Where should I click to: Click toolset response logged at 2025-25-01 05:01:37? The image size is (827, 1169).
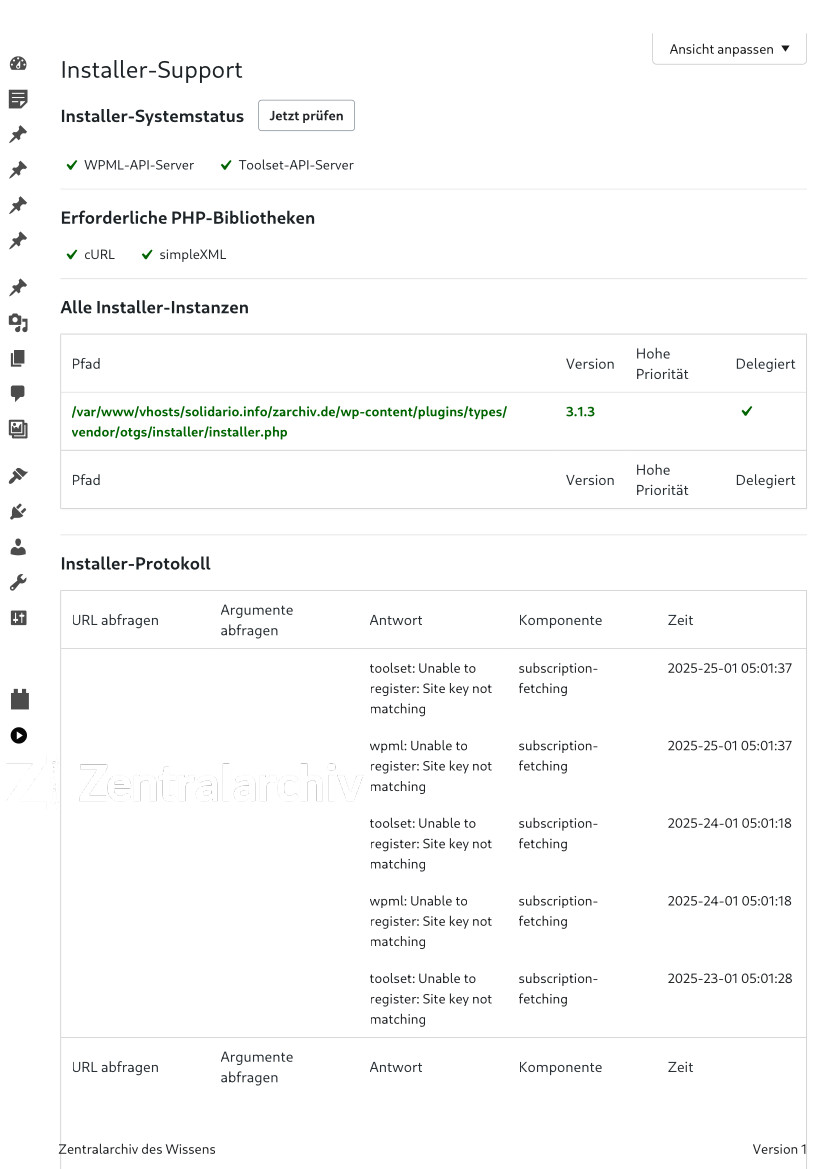coord(431,688)
